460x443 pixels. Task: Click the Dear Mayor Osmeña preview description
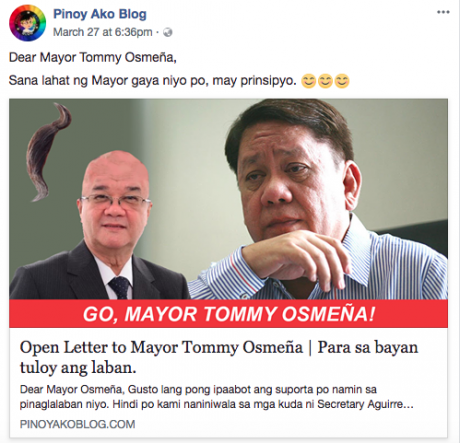tap(217, 397)
